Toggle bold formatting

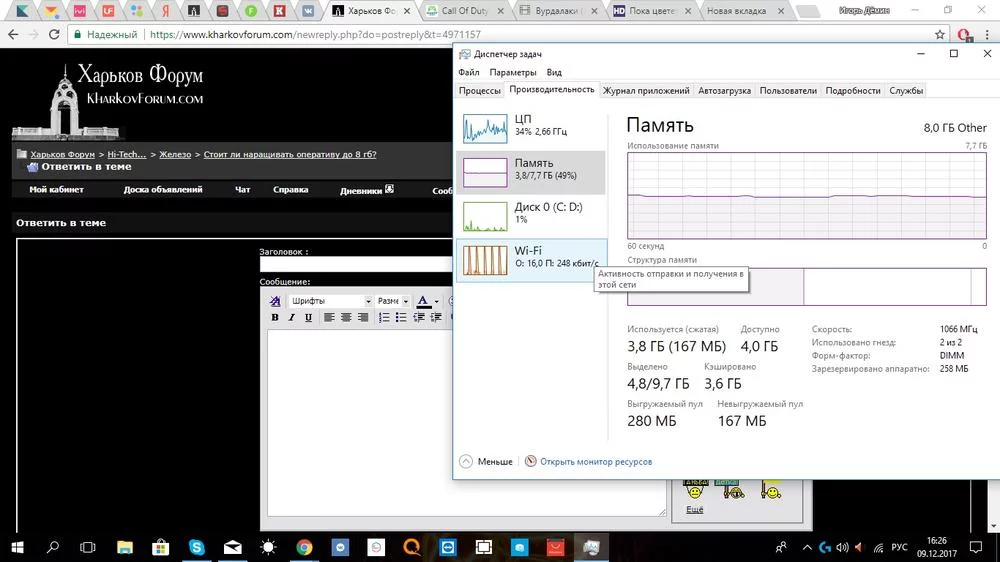tap(275, 318)
